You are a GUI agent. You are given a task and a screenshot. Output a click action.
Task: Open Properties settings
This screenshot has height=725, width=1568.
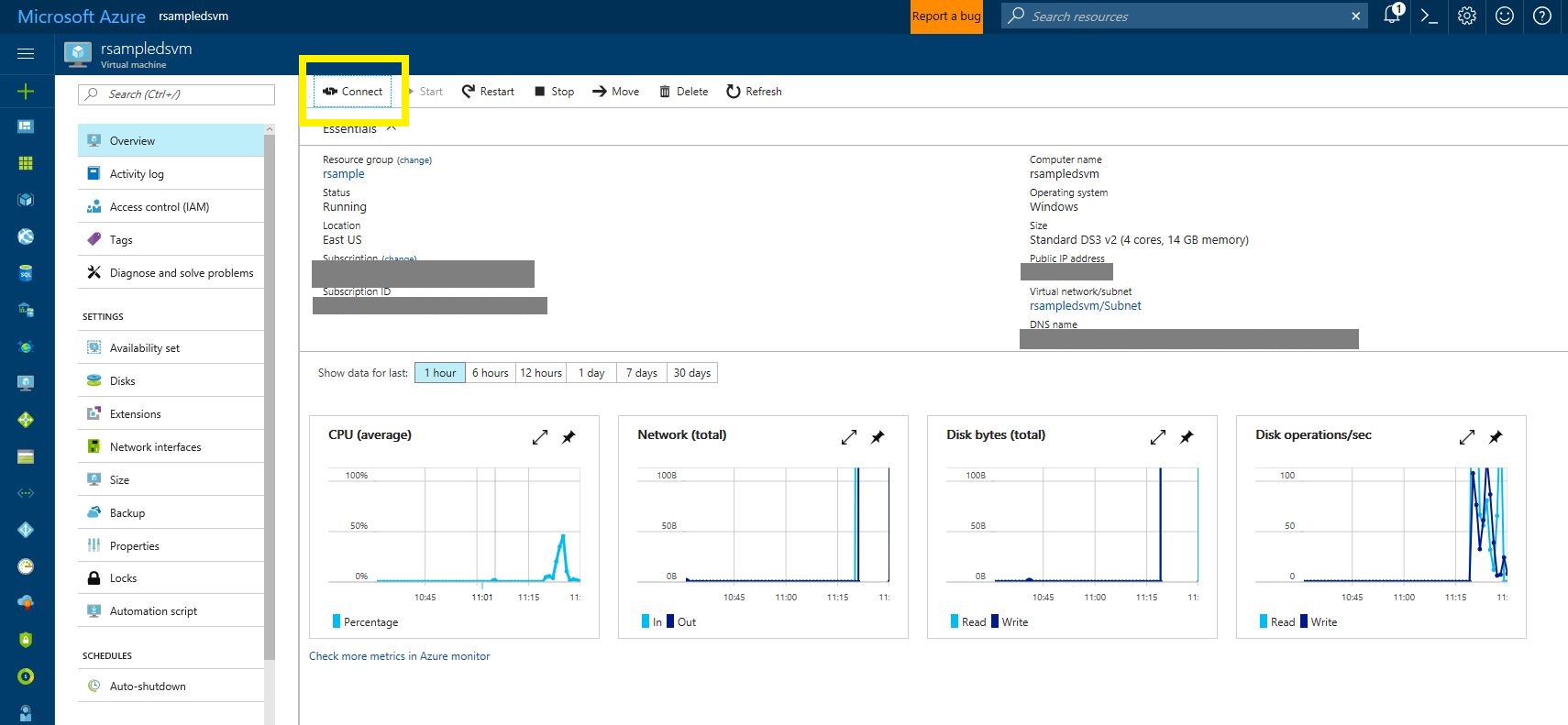tap(171, 545)
